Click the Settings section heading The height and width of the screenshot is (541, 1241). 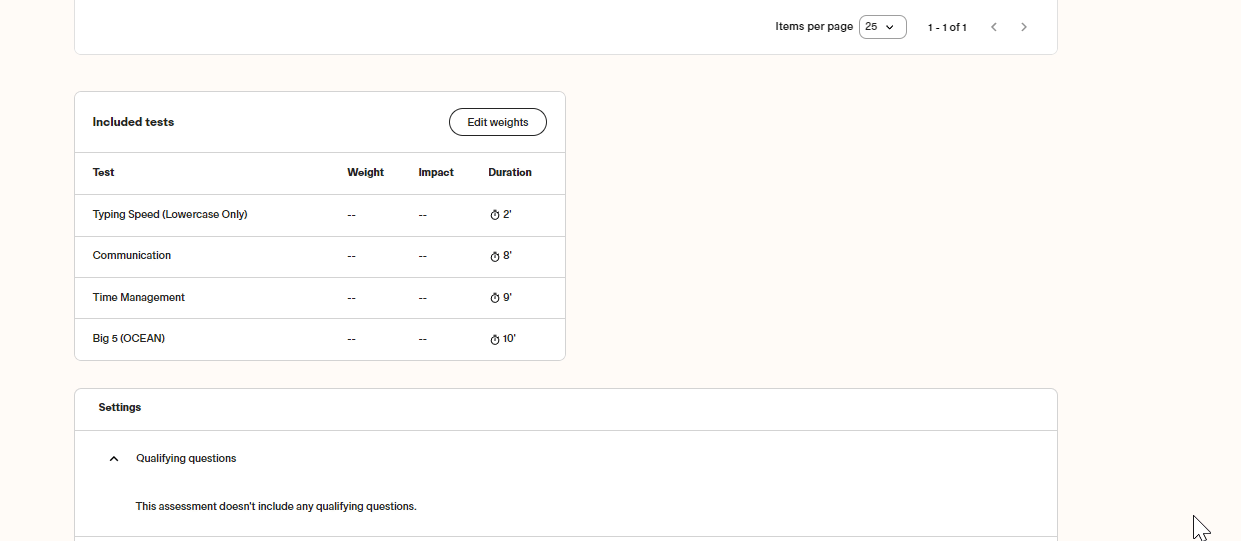[x=120, y=408]
